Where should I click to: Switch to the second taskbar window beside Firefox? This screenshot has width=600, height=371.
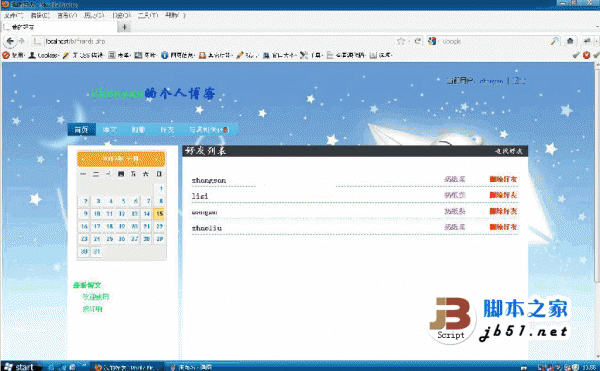pos(203,367)
